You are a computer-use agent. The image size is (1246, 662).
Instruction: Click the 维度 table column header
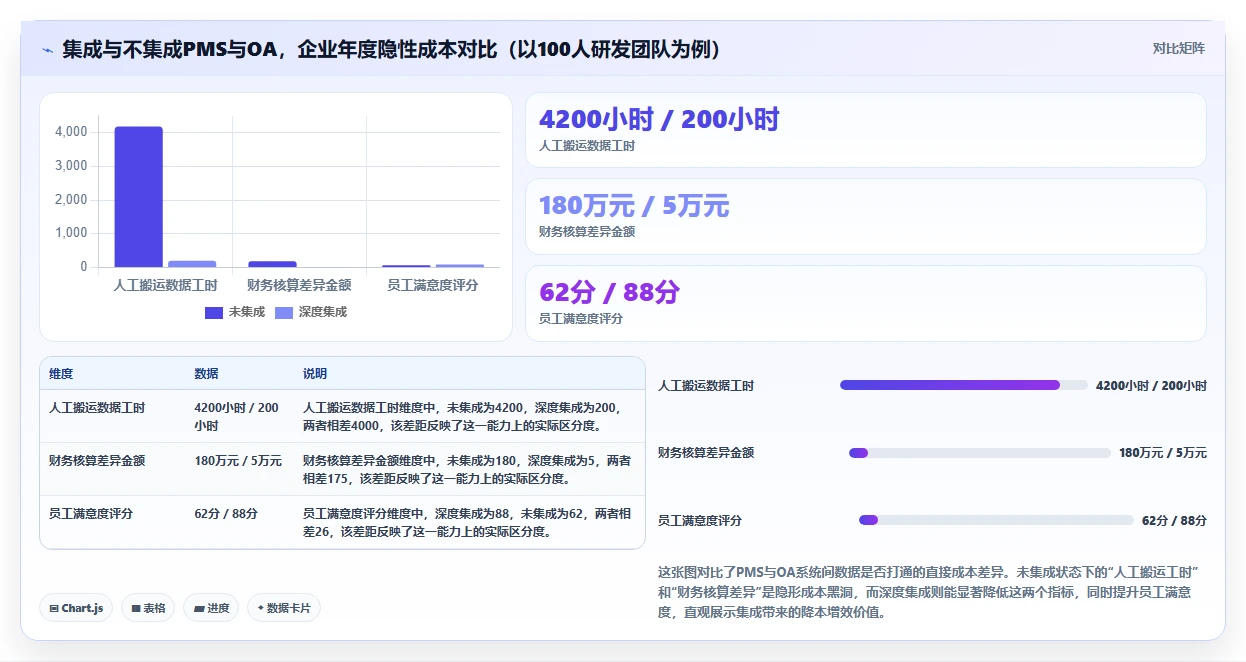(x=61, y=374)
